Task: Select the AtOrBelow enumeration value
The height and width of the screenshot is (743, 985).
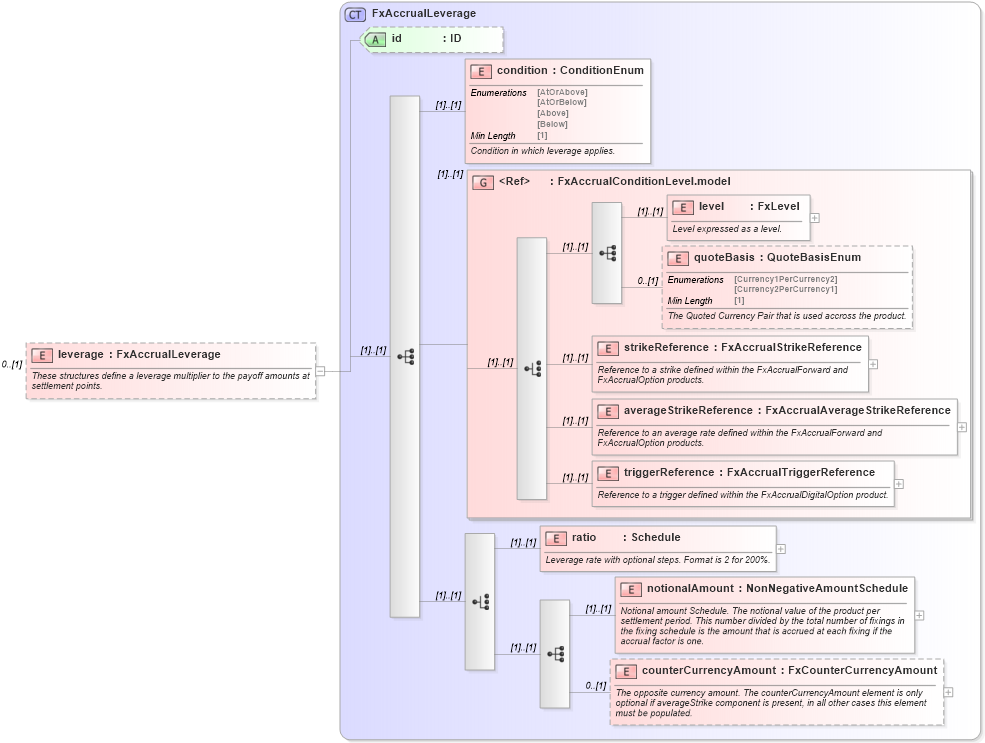Action: coord(562,102)
